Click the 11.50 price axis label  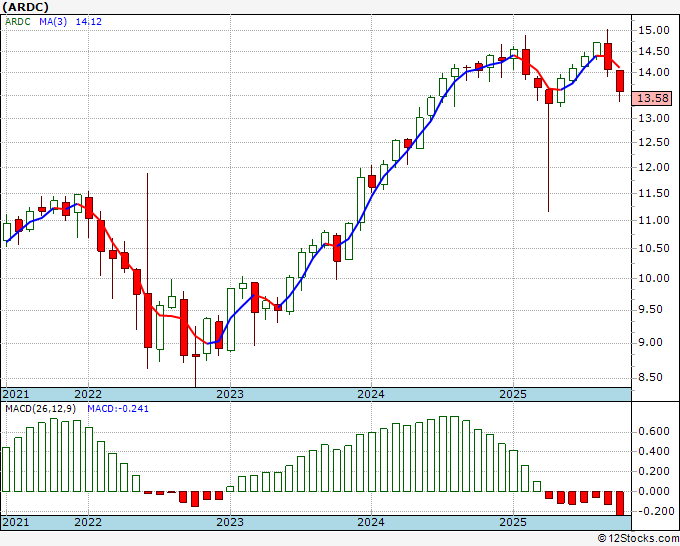tap(654, 193)
